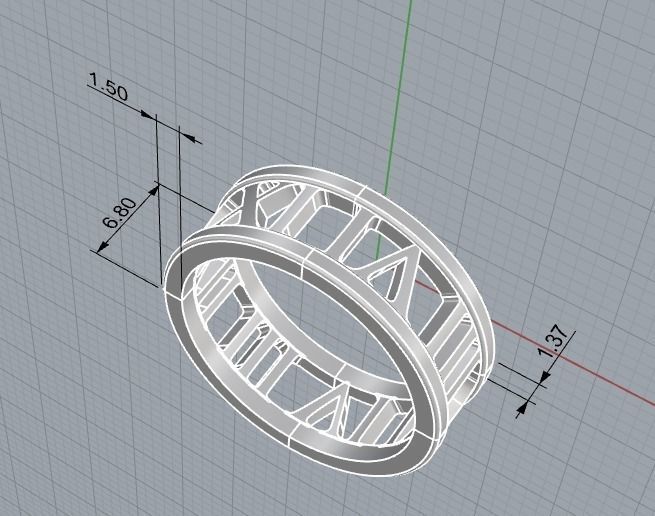The height and width of the screenshot is (516, 655).
Task: Select the 1.37 dimension label
Action: 553,341
